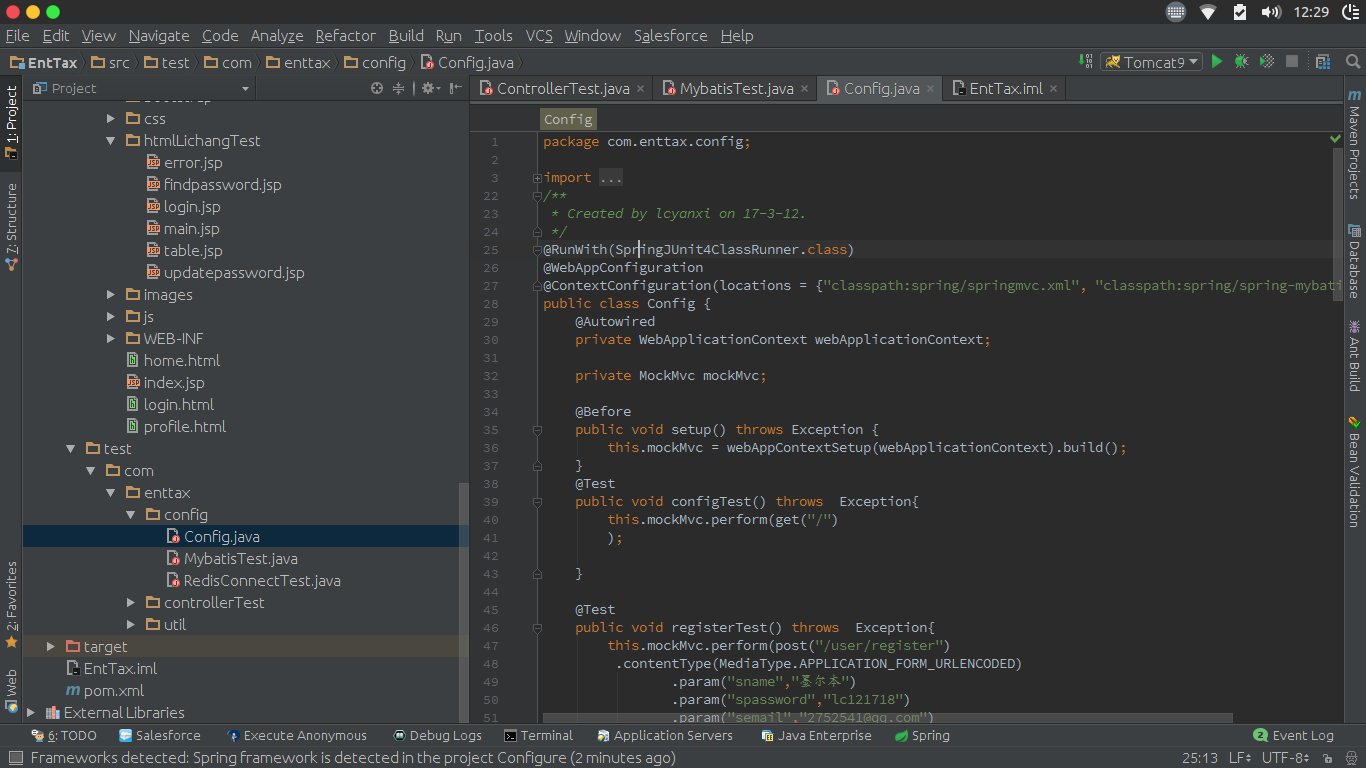Switch to the EntTax.iml tab

1005,89
